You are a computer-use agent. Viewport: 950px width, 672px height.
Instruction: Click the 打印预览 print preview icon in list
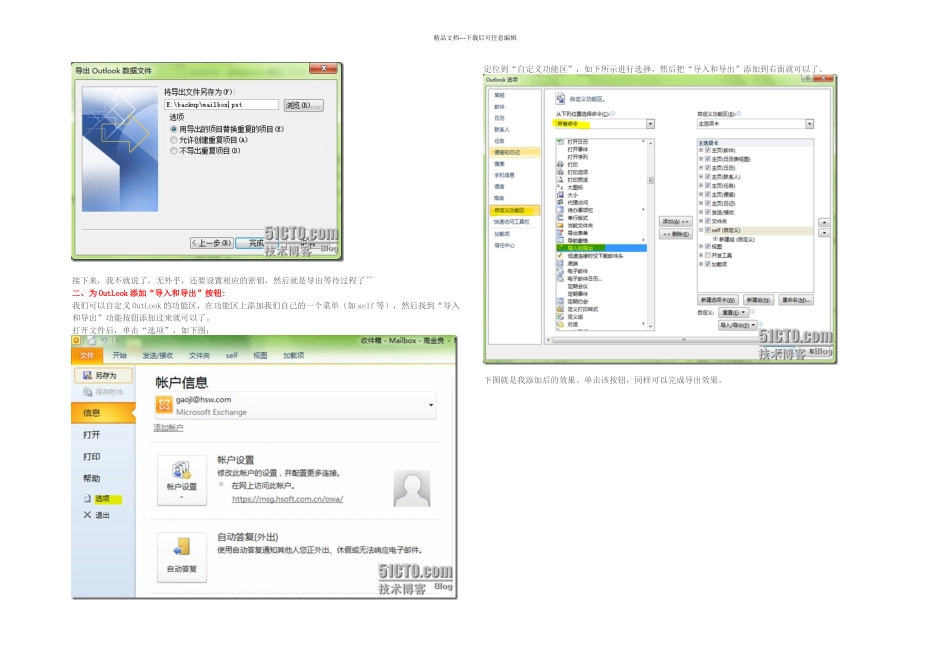[x=560, y=180]
